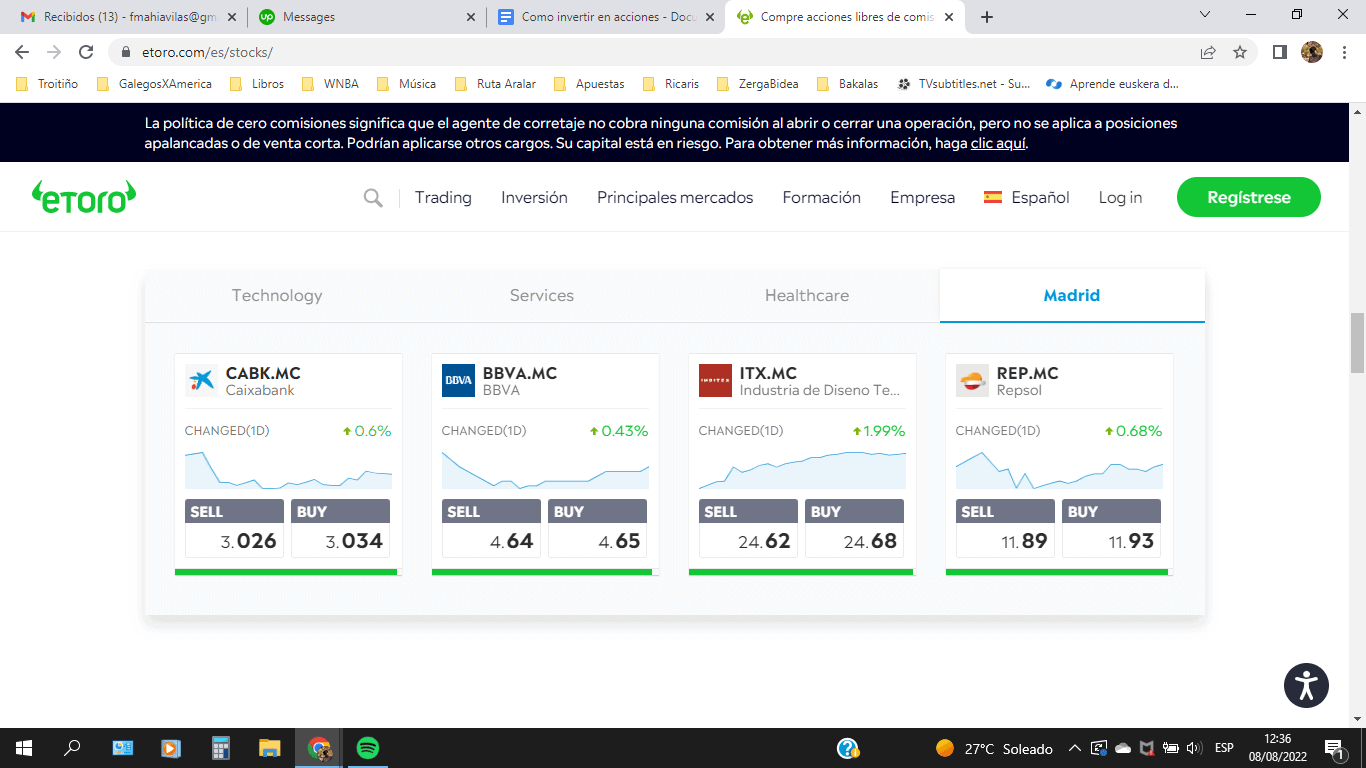
Task: Click the ESP keyboard language indicator
Action: pyautogui.click(x=1224, y=748)
